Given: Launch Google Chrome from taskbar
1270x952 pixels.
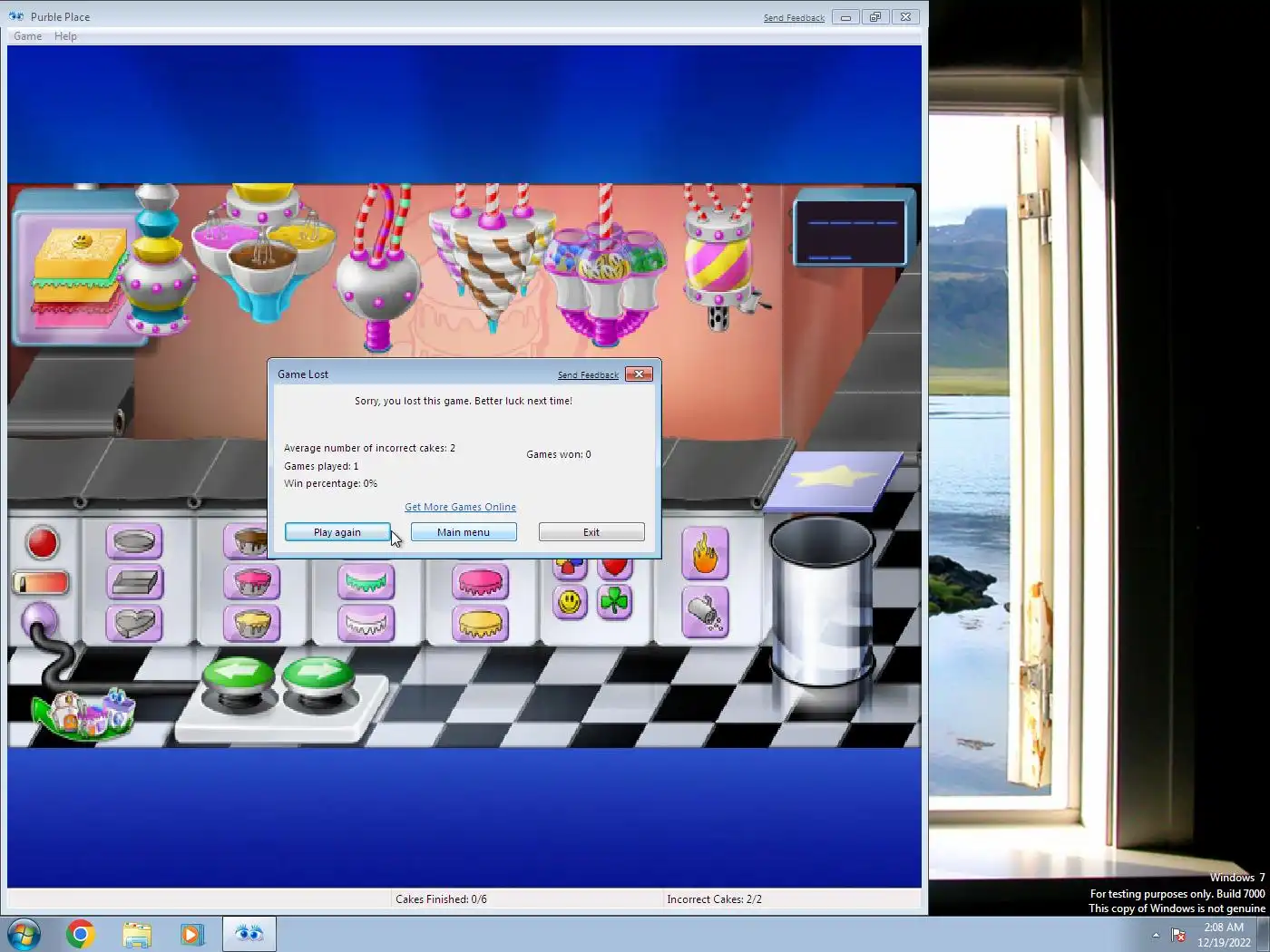Looking at the screenshot, I should (x=80, y=934).
